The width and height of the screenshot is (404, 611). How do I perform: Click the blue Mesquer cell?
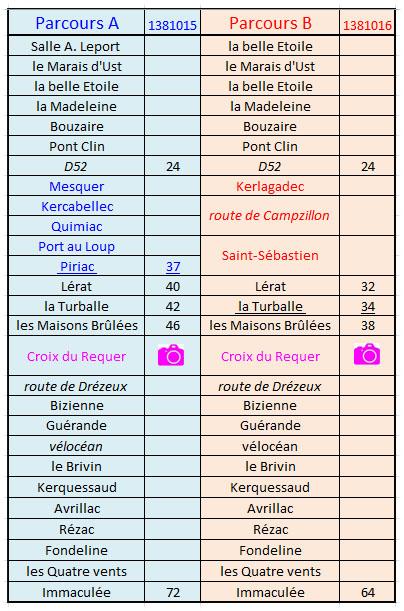(x=76, y=186)
